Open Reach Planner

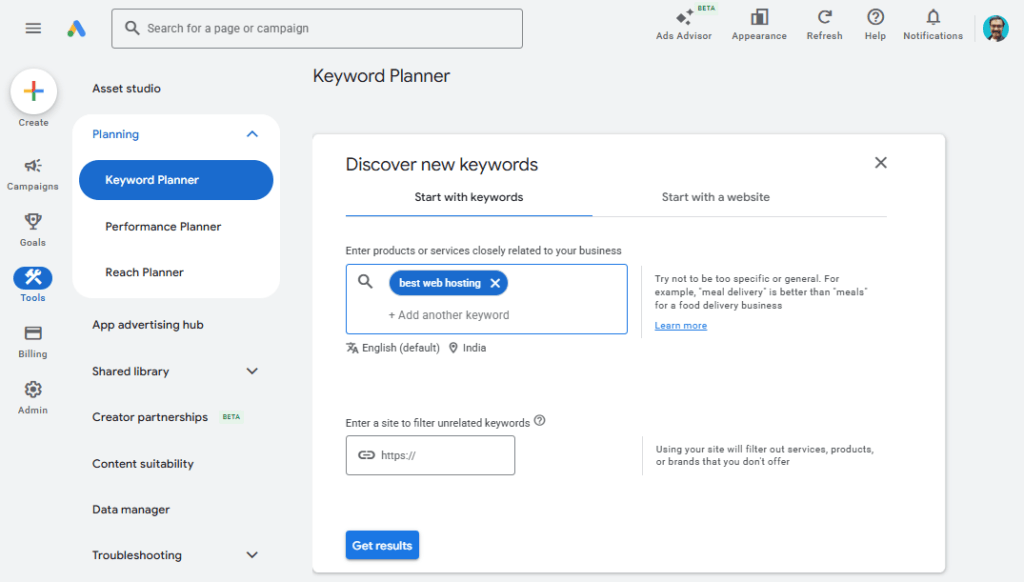tap(144, 272)
